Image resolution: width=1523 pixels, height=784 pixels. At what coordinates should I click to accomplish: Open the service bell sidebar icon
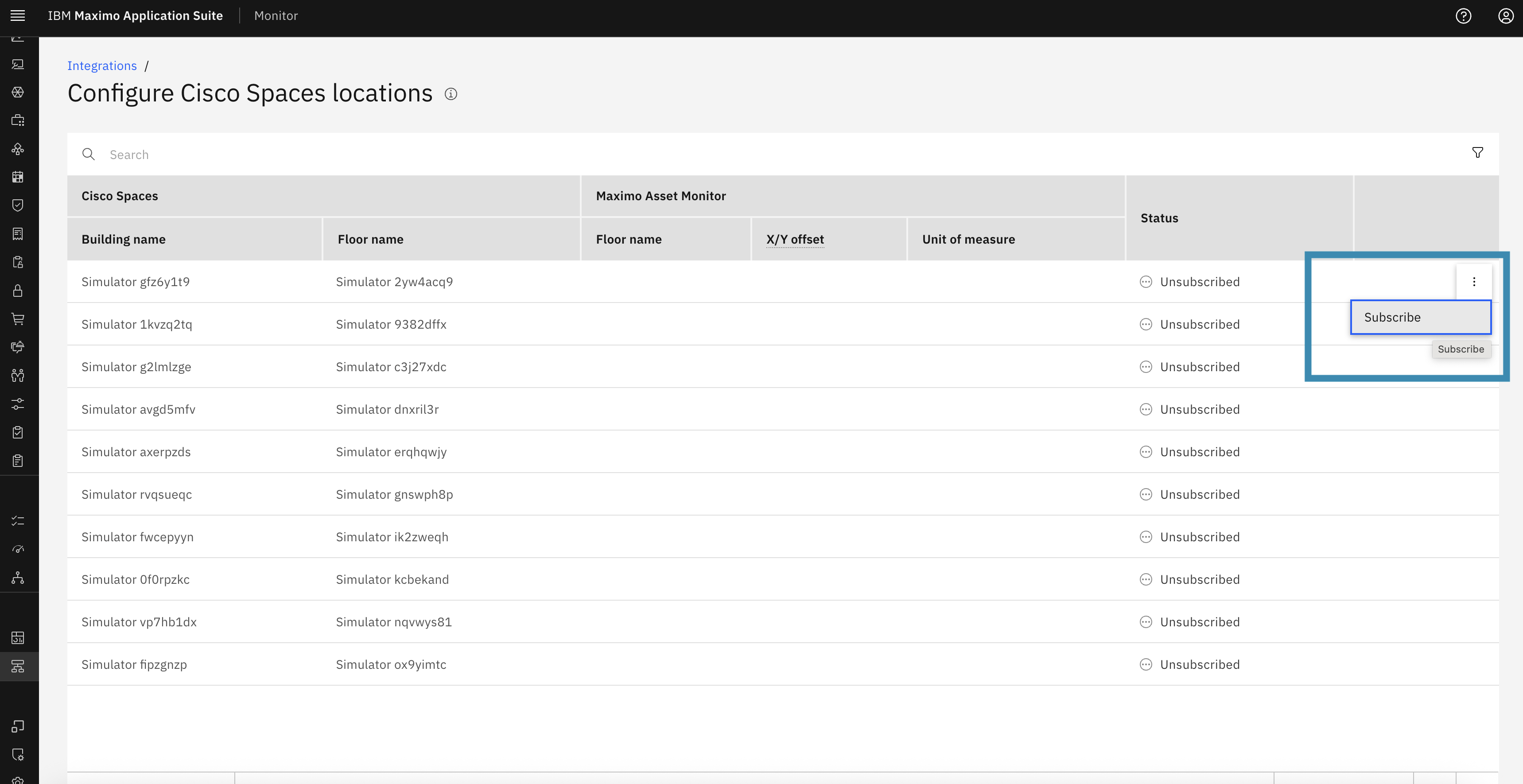tap(18, 347)
